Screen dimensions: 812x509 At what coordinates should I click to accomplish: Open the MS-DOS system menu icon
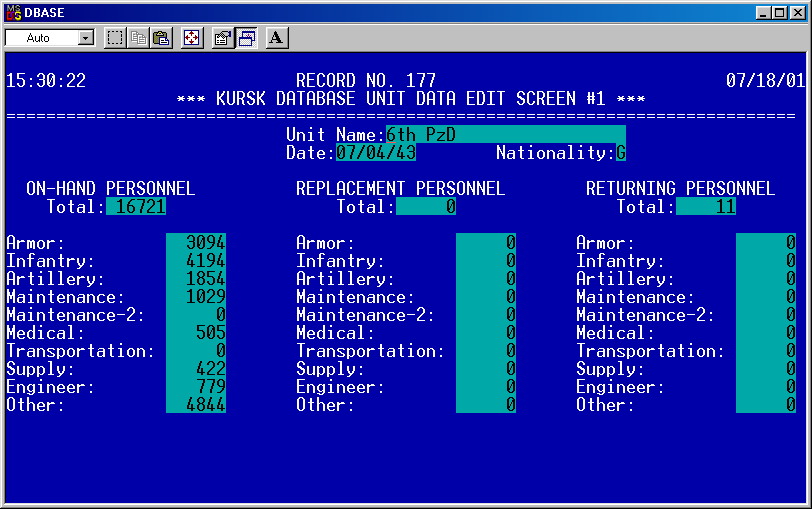click(x=13, y=11)
